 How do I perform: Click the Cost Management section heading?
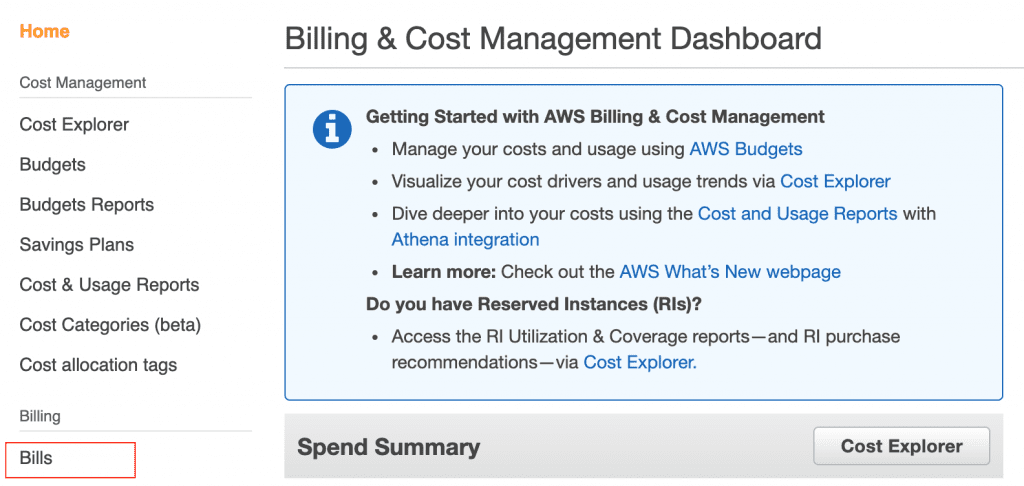click(83, 83)
